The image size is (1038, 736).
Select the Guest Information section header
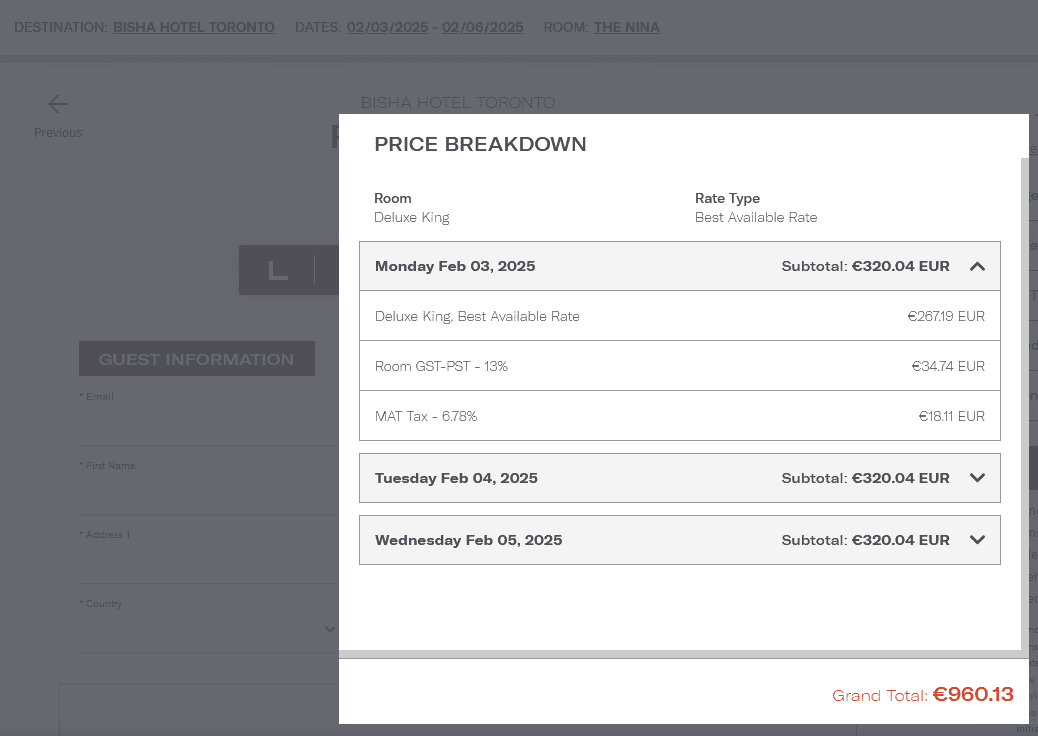[x=196, y=359]
